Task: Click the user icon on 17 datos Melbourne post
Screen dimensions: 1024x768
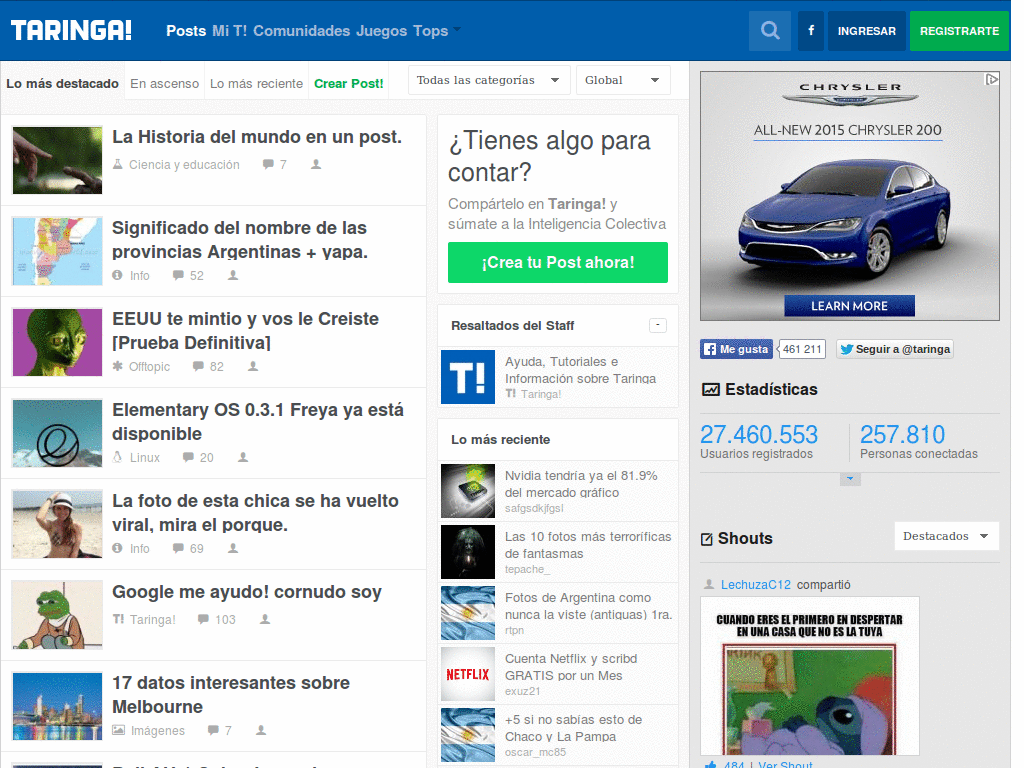Action: tap(261, 730)
